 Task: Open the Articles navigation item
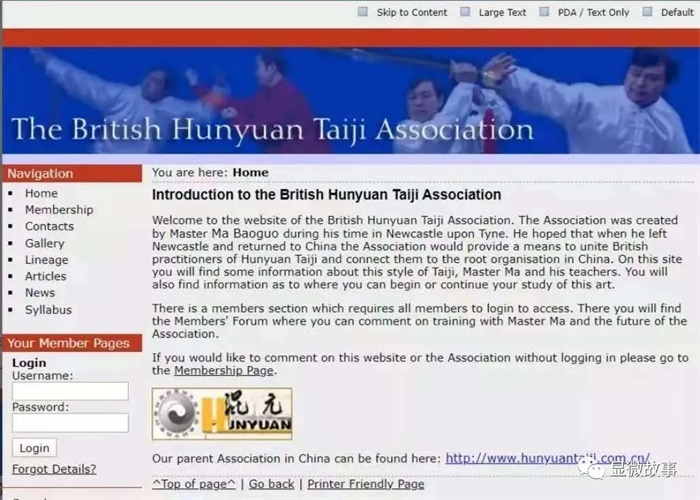pyautogui.click(x=46, y=276)
